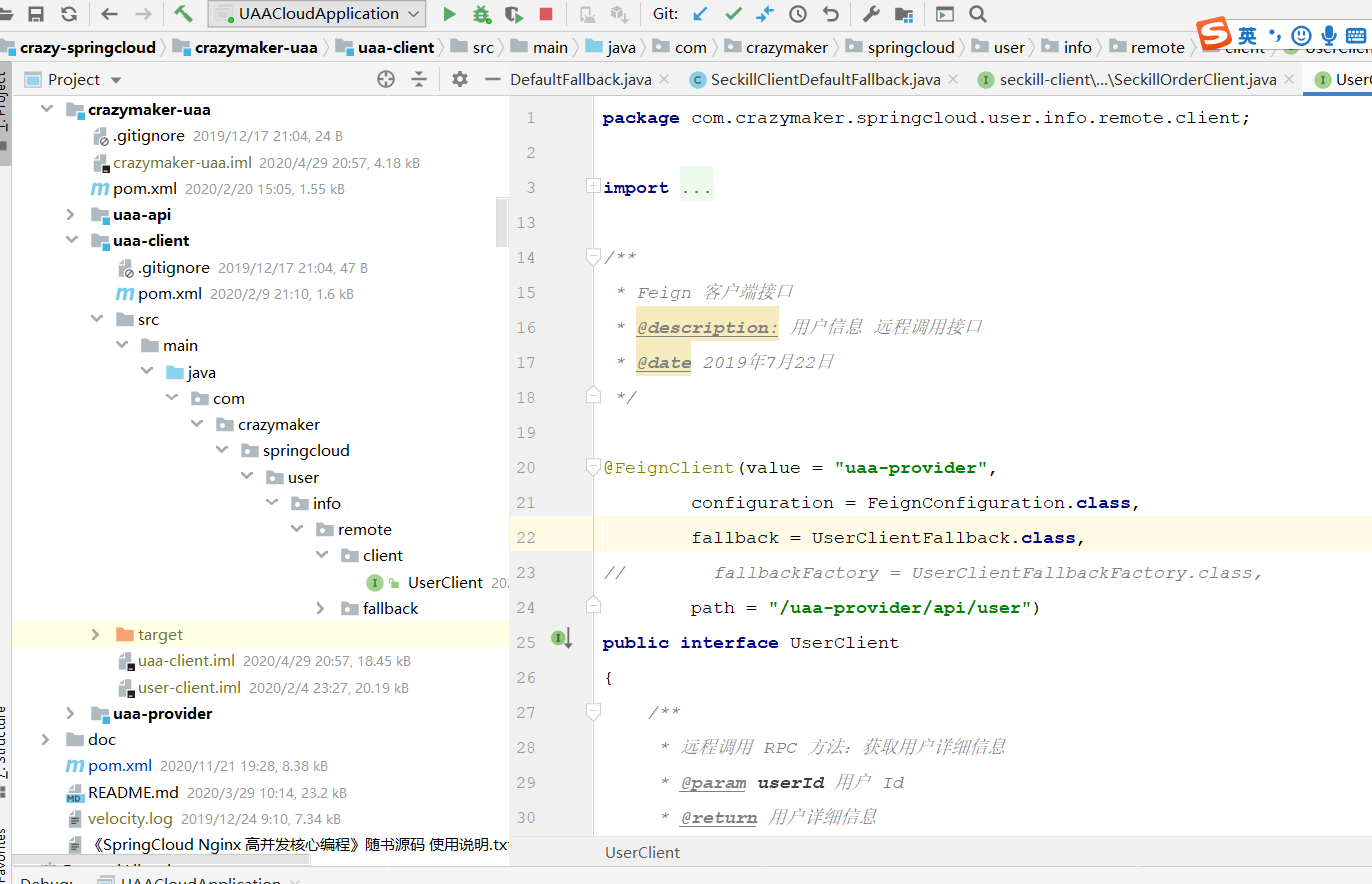Viewport: 1372px width, 884px height.
Task: Select uaa-client.iml file
Action: click(x=186, y=660)
